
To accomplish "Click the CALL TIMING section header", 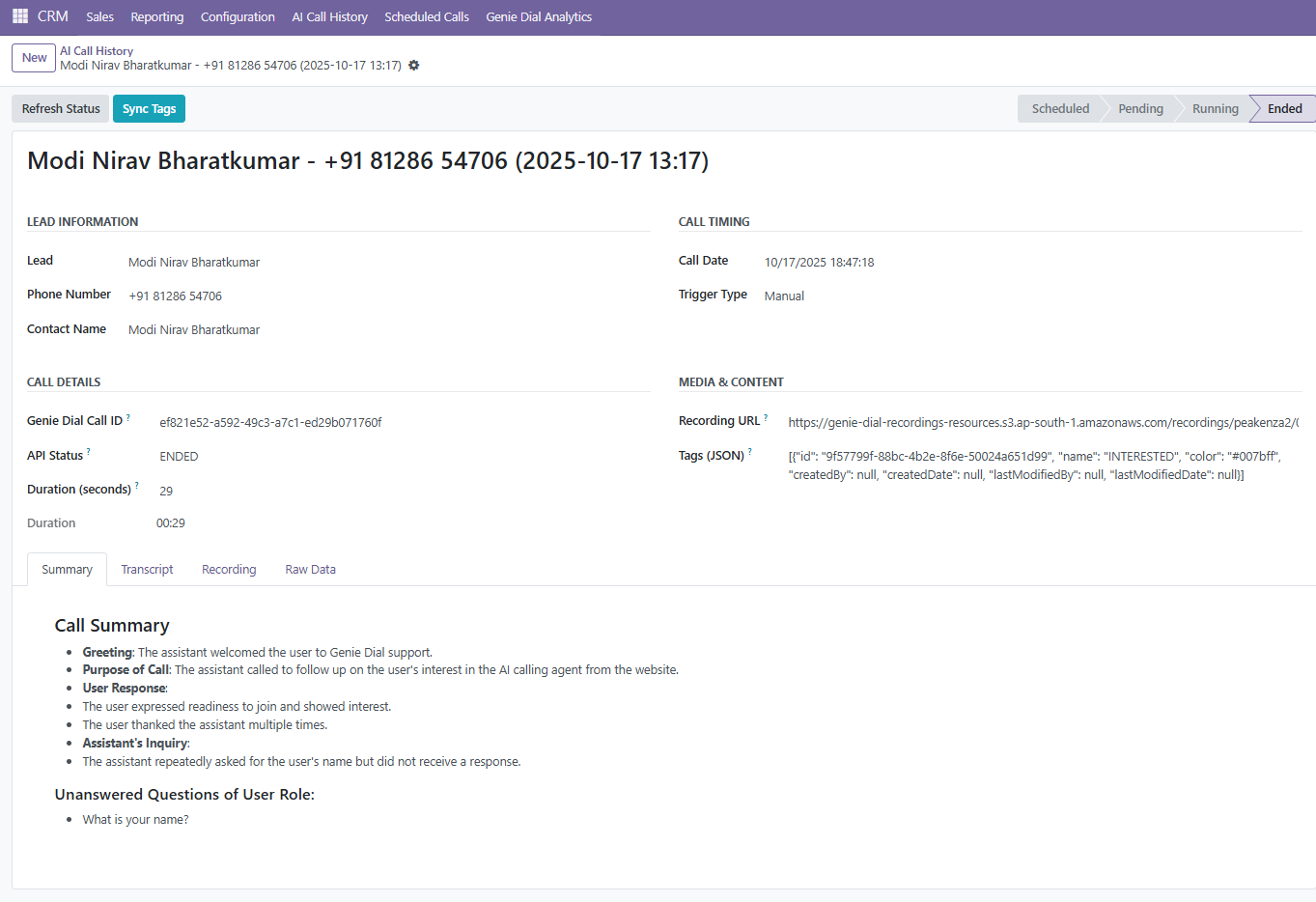I will point(714,222).
